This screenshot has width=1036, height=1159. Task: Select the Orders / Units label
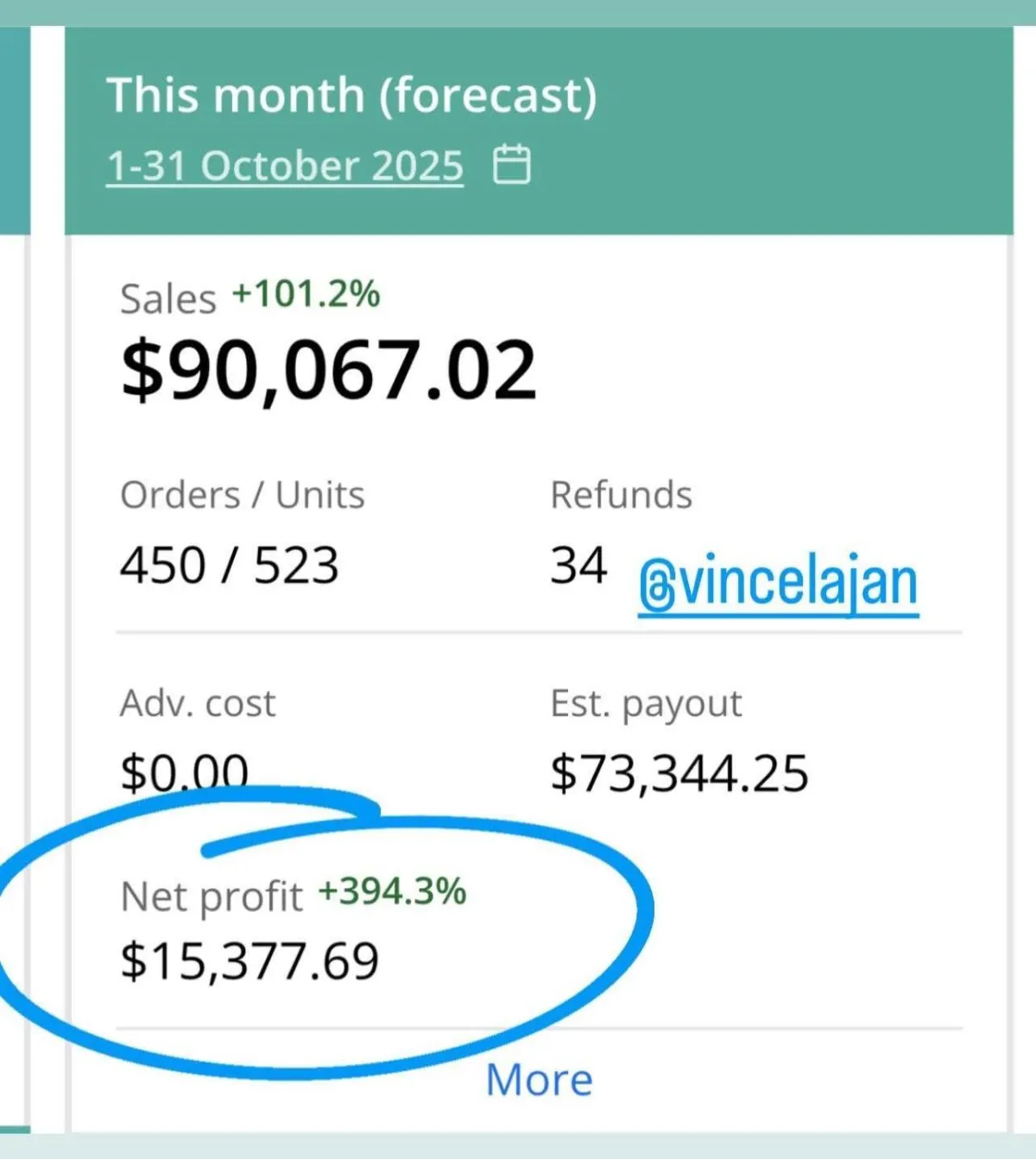click(x=242, y=496)
